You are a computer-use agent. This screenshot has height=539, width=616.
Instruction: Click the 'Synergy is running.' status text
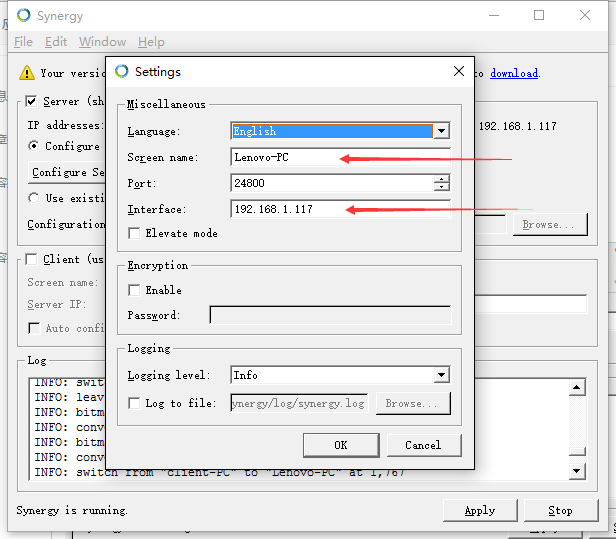72,510
